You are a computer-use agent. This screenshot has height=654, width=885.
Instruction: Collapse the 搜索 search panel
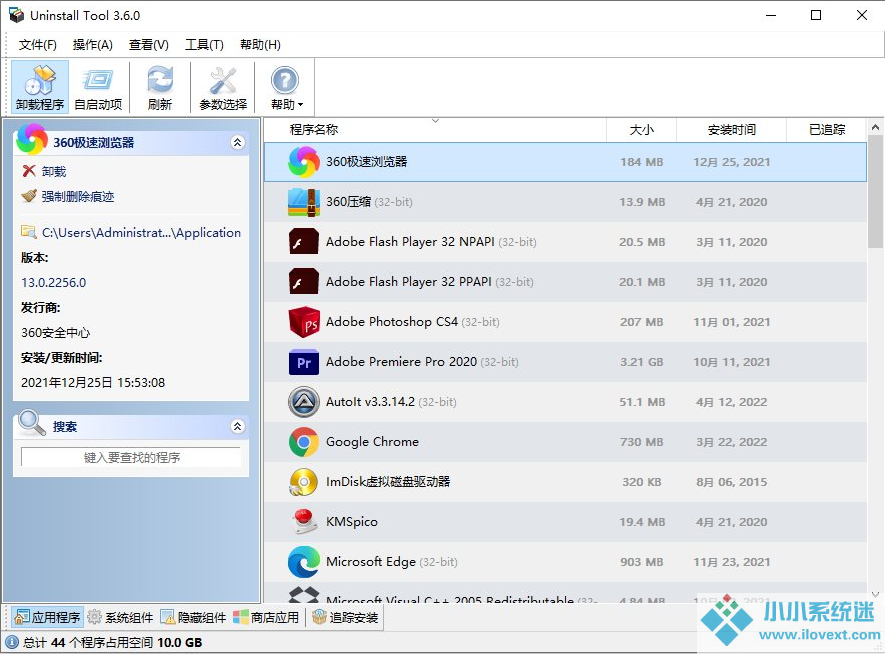pos(238,426)
